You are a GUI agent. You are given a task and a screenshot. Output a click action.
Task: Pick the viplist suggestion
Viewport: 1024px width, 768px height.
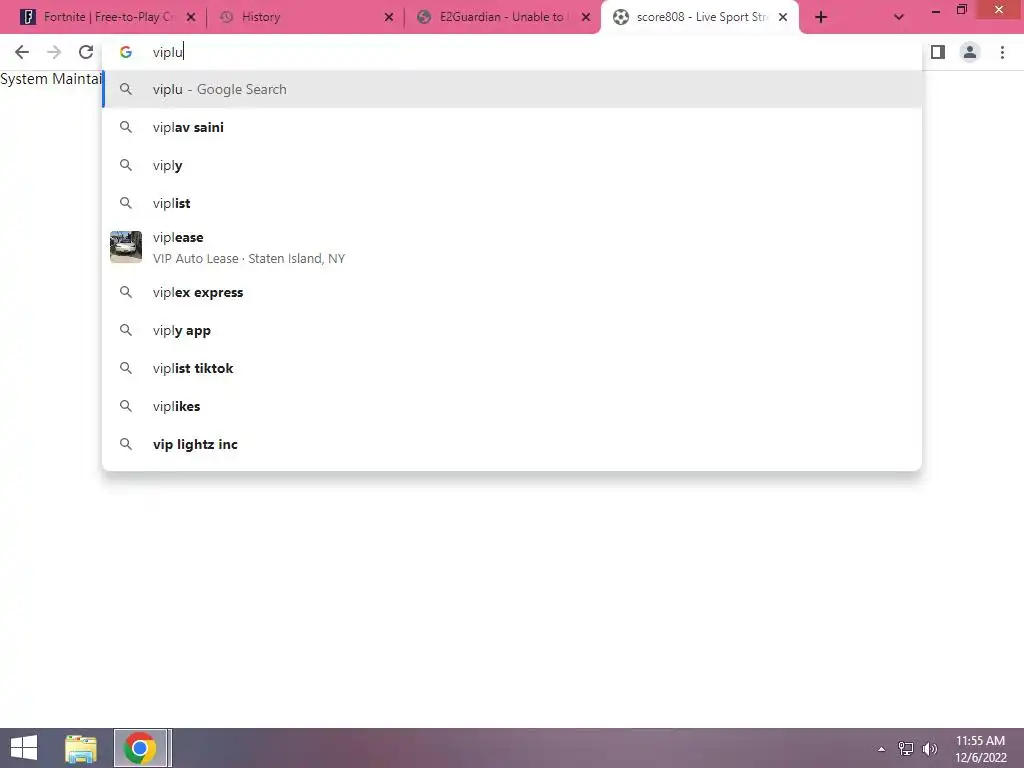tap(512, 203)
